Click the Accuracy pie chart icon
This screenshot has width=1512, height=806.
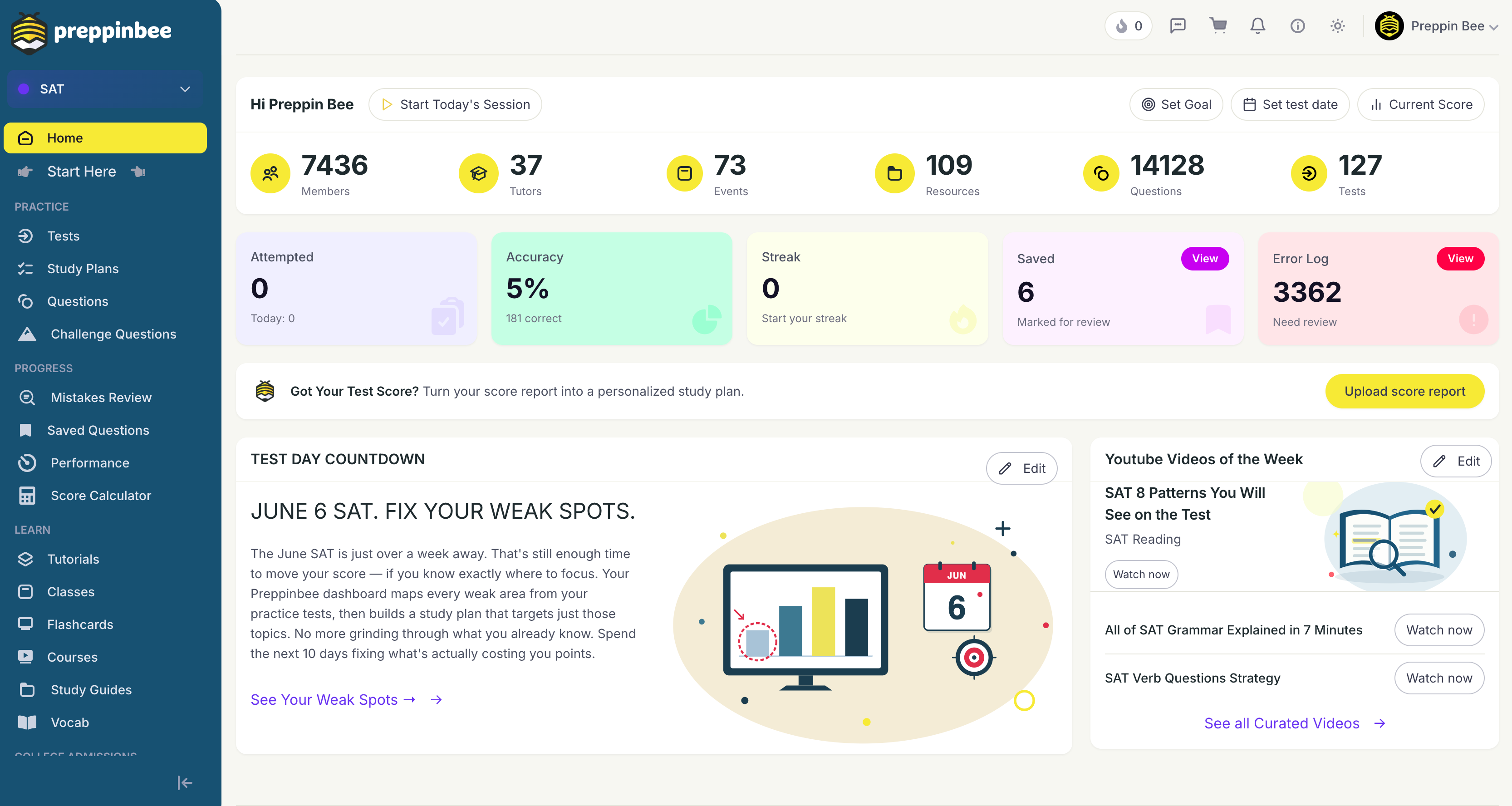point(707,319)
